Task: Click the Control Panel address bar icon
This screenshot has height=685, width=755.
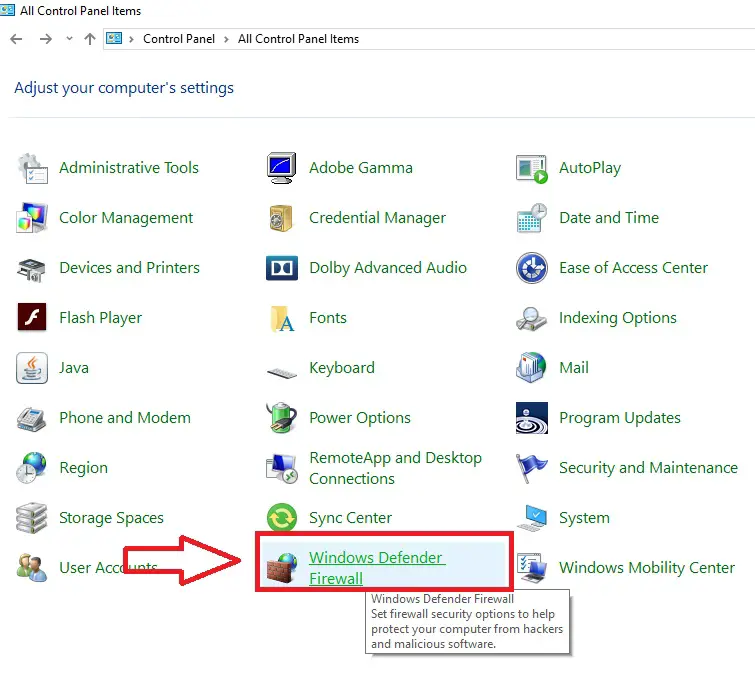Action: (x=114, y=38)
